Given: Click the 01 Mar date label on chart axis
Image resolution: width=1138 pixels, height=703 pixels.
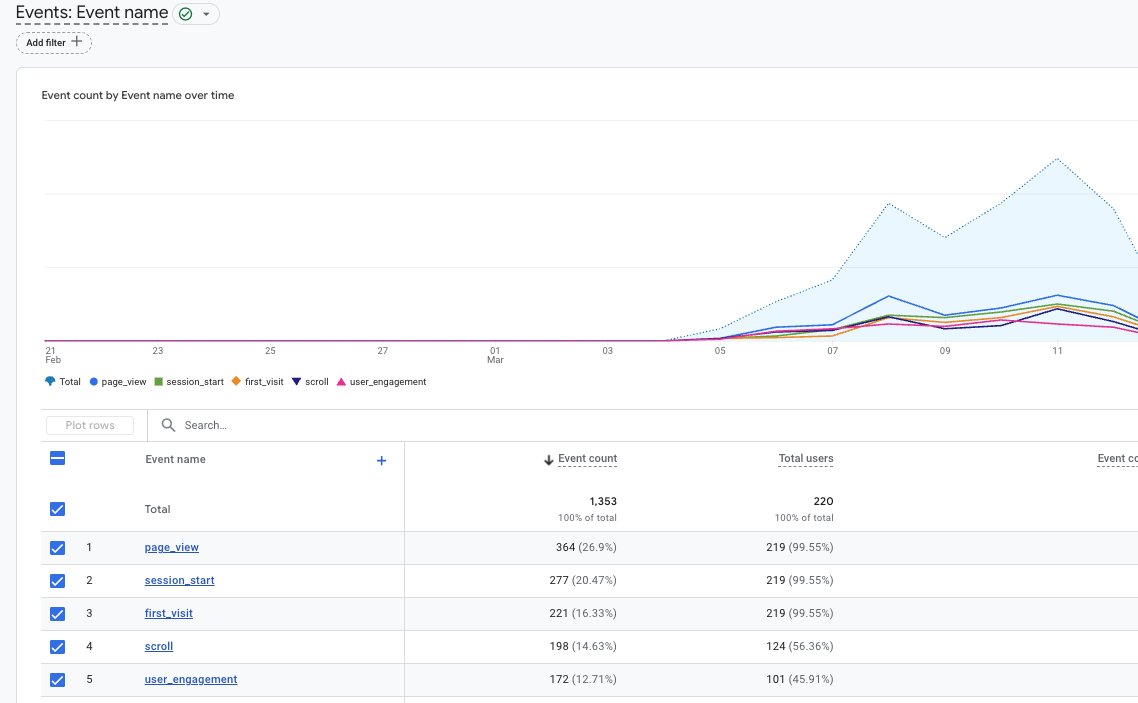Looking at the screenshot, I should [495, 355].
